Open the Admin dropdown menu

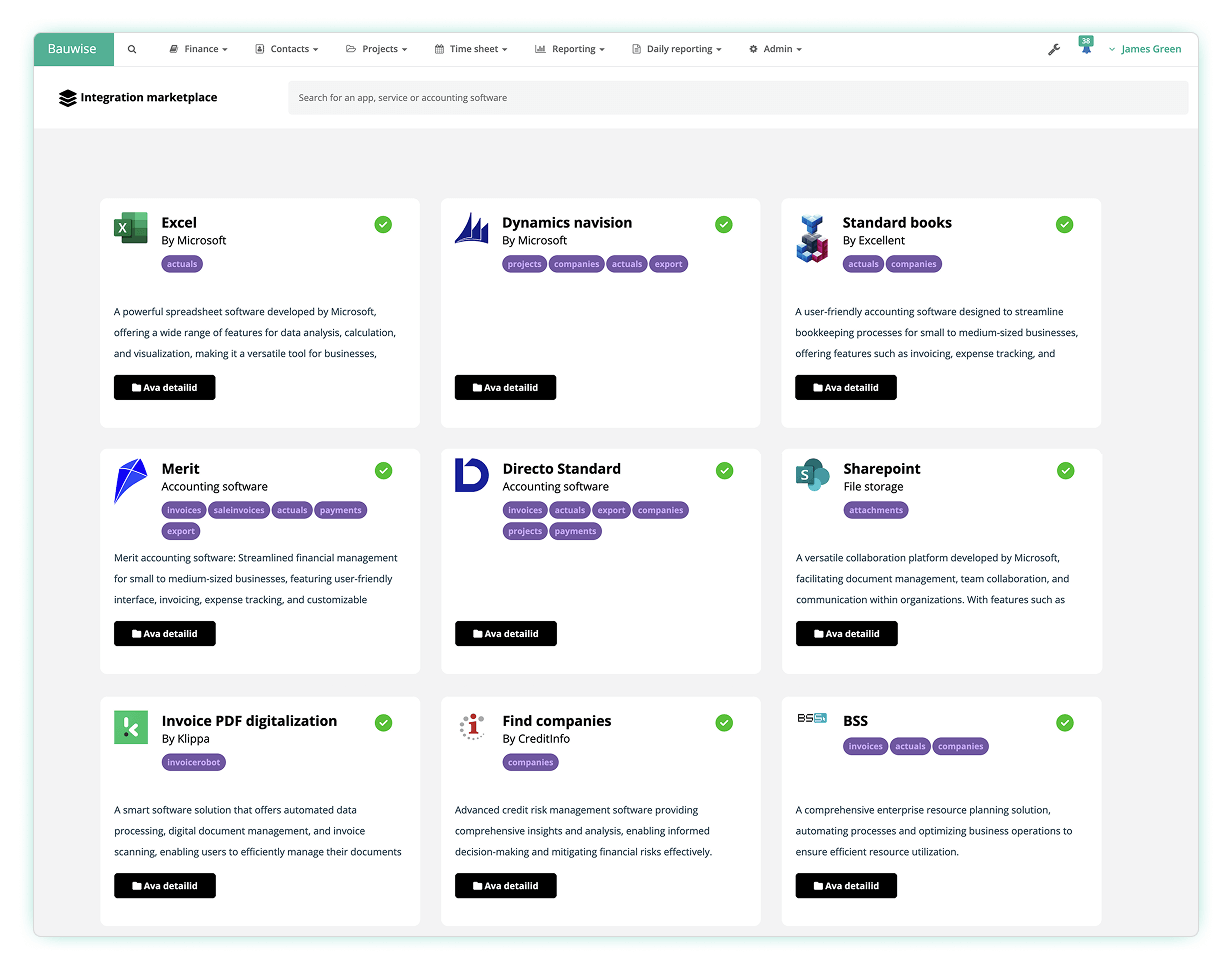point(775,48)
